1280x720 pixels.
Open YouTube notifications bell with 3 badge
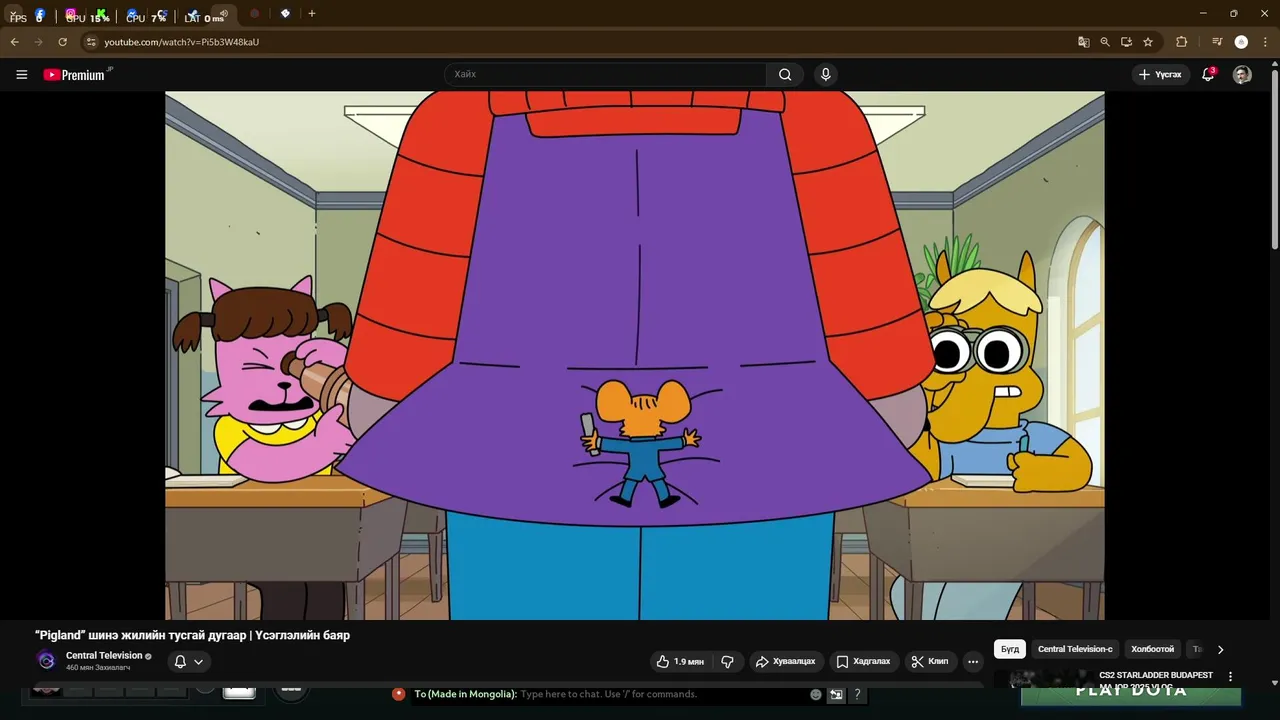[1208, 74]
